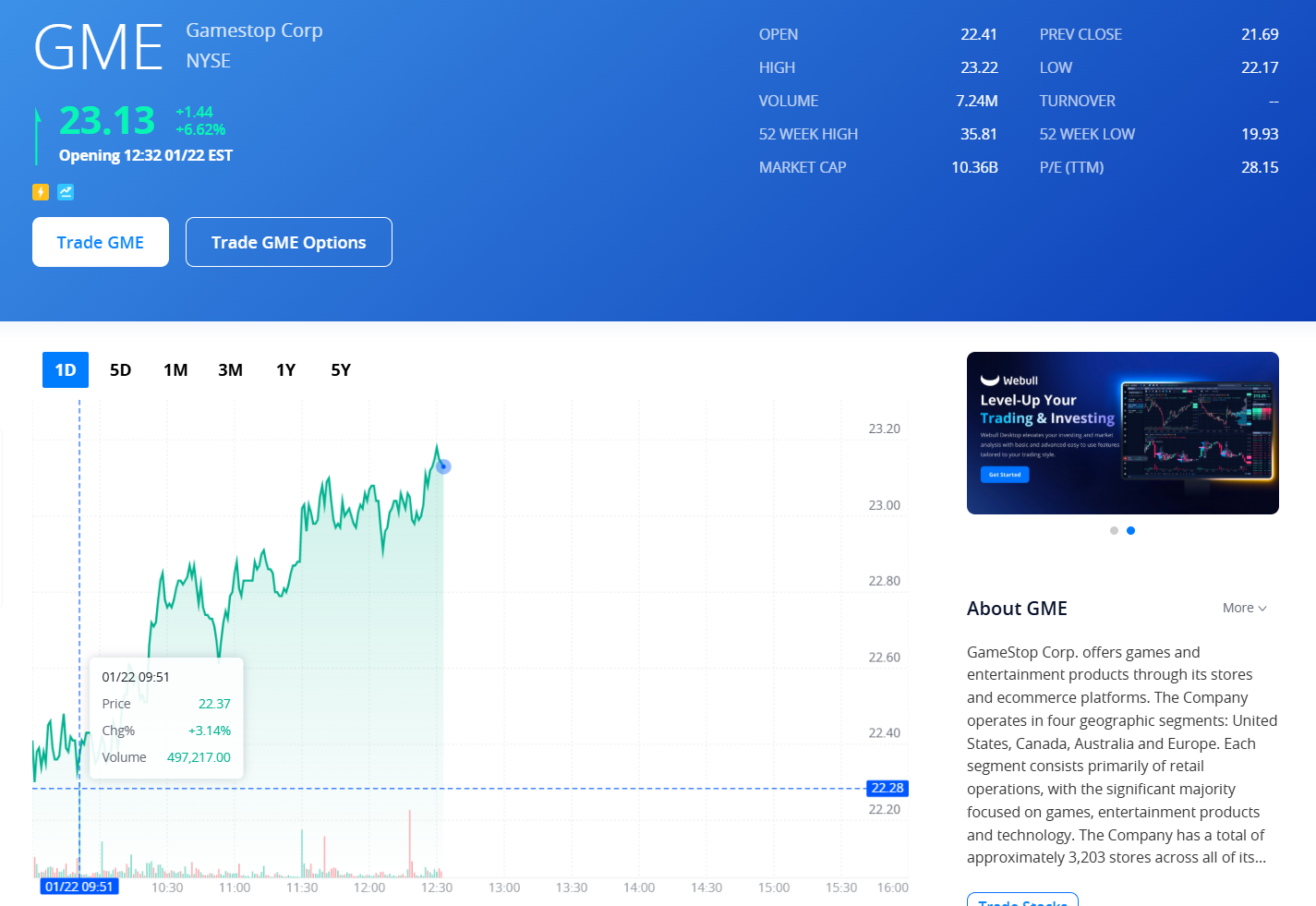The image size is (1316, 906).
Task: Click the 12:00 time axis label
Action: pos(369,888)
